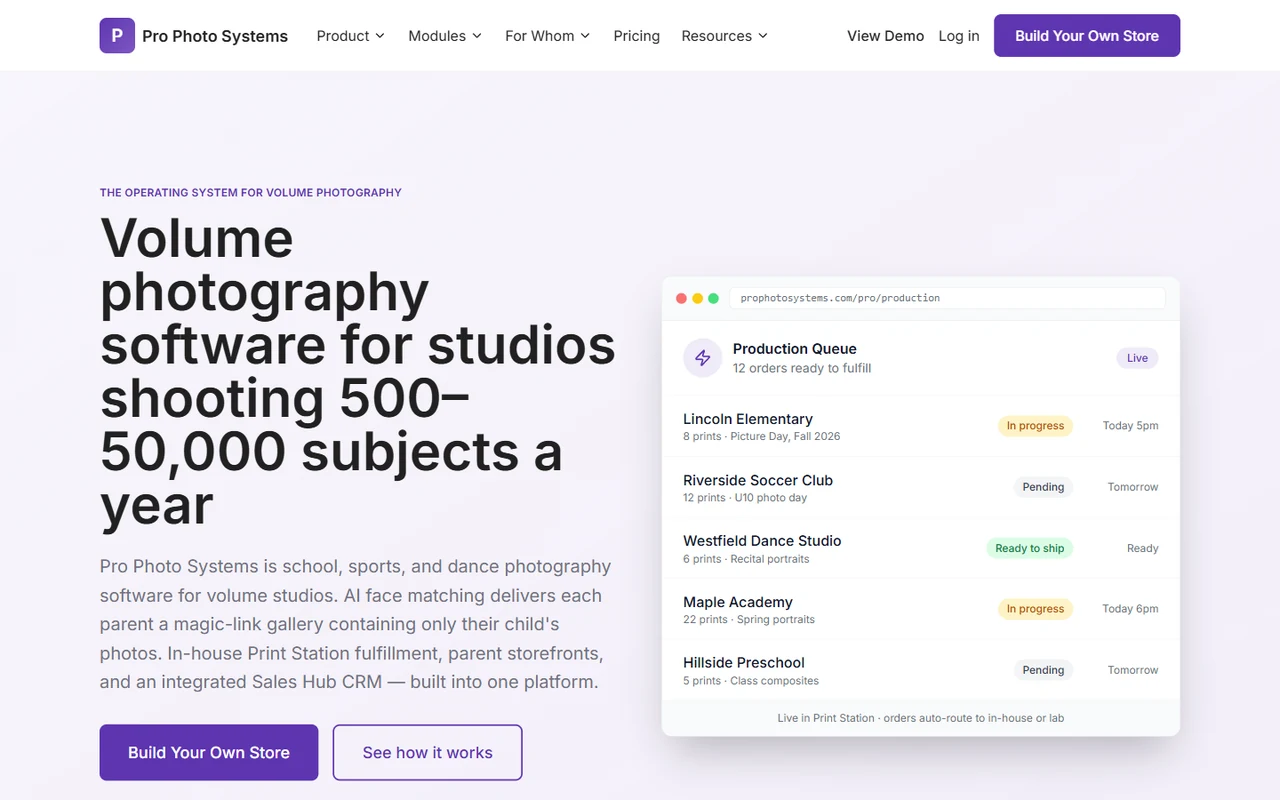Click the red dot in the mock browser window
Image resolution: width=1280 pixels, height=800 pixels.
(x=682, y=298)
